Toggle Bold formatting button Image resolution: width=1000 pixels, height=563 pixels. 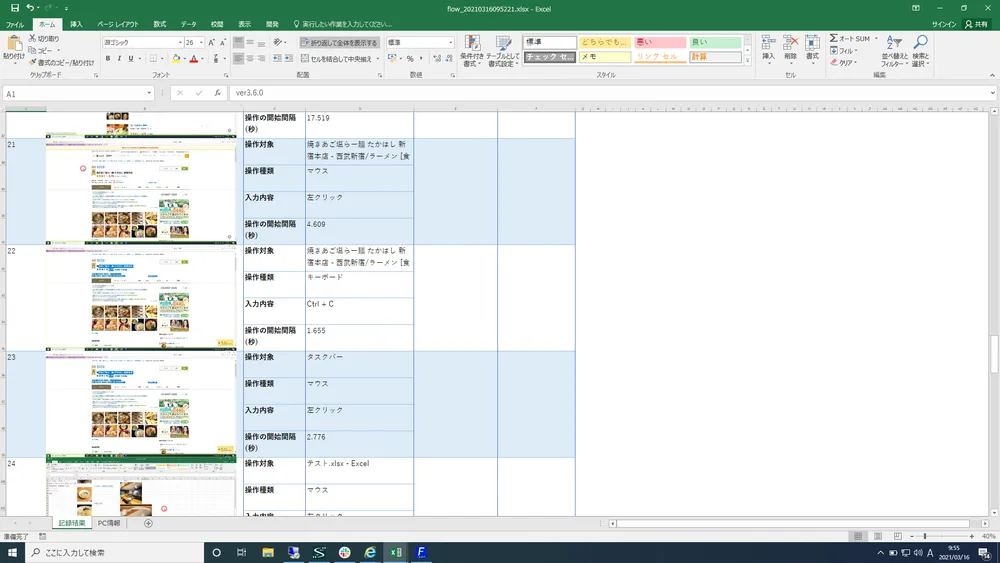click(x=107, y=59)
